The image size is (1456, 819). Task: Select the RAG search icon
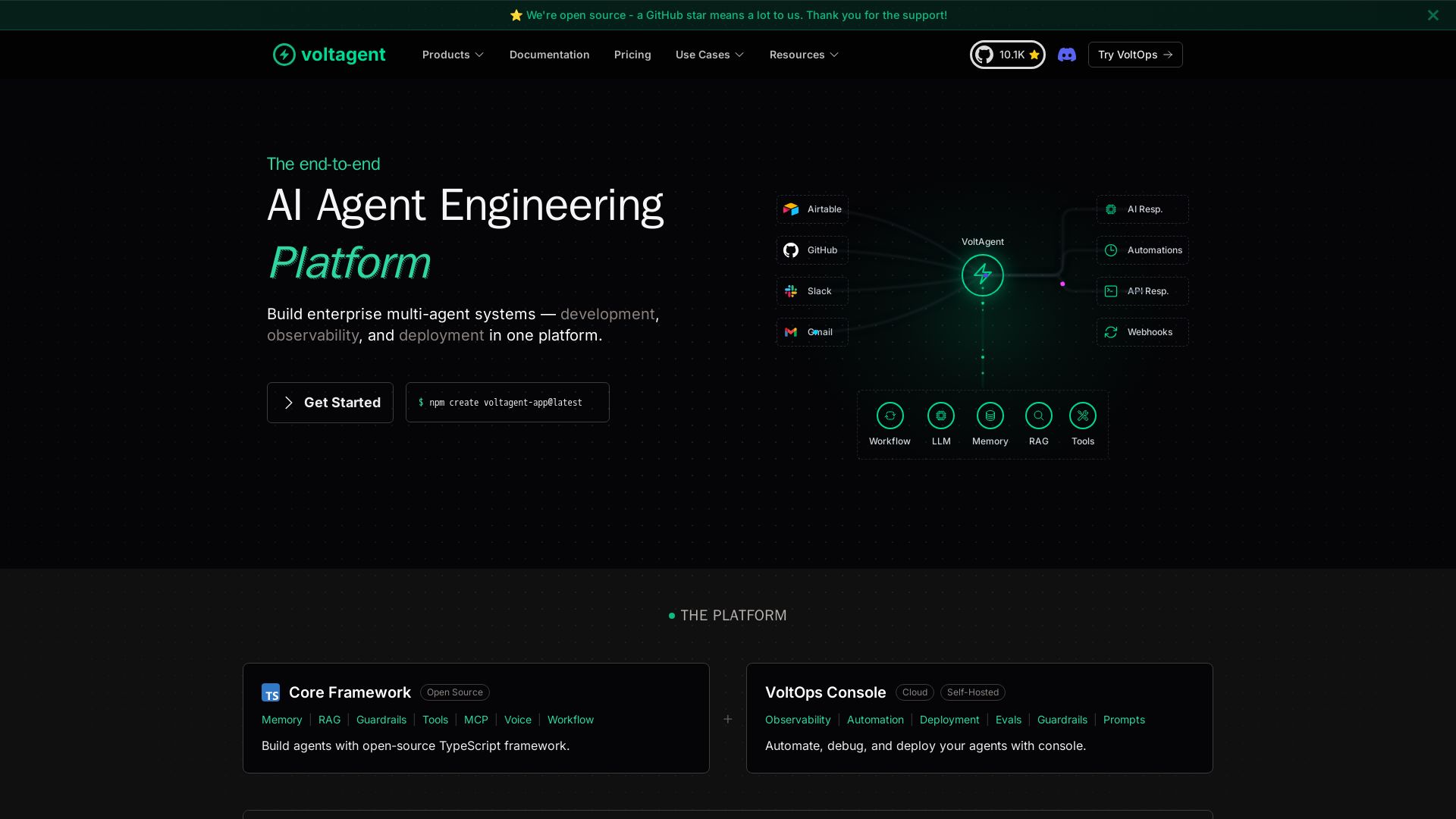(x=1039, y=416)
